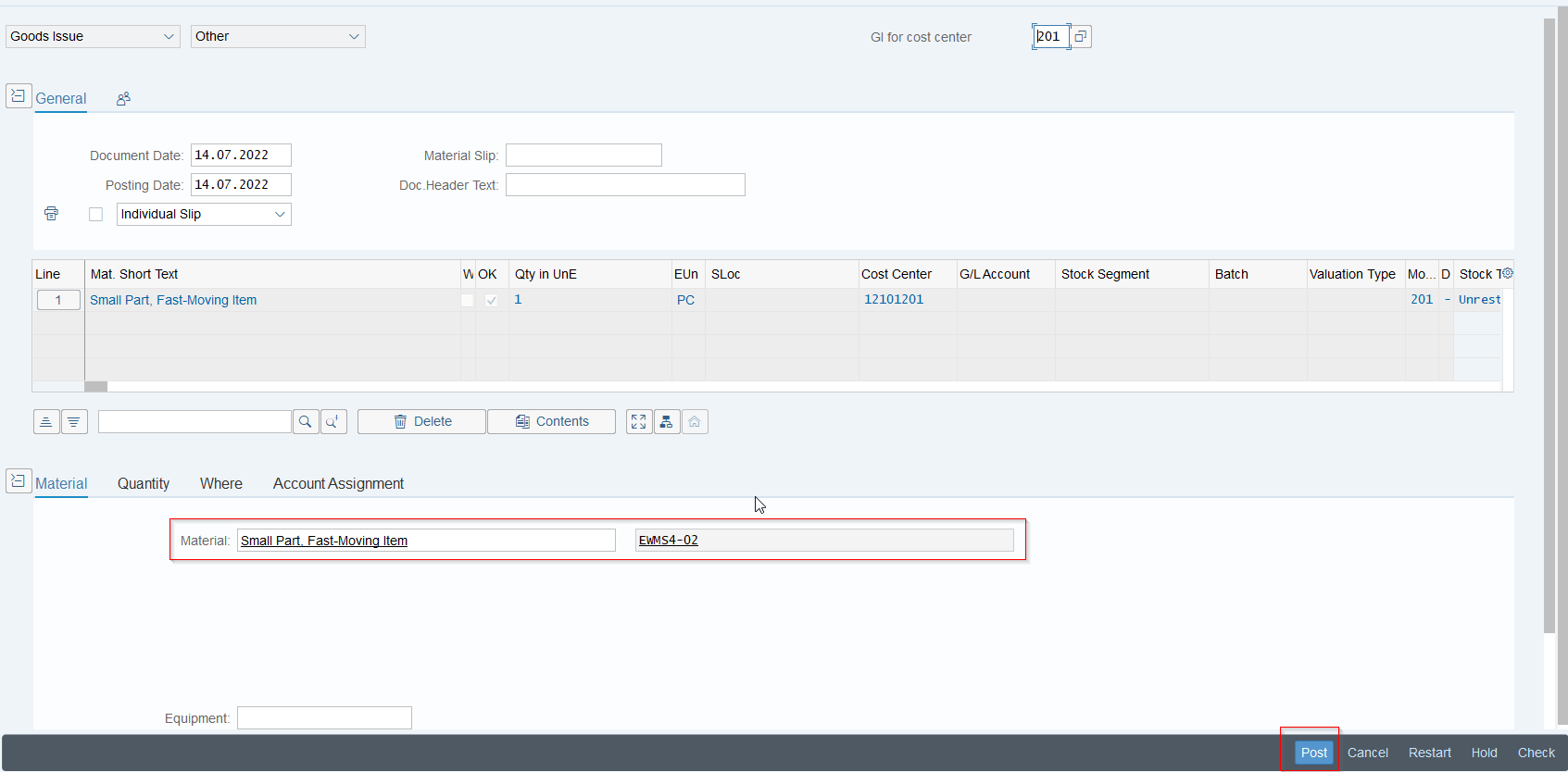Click the Unrest stock type cell

tap(1478, 299)
